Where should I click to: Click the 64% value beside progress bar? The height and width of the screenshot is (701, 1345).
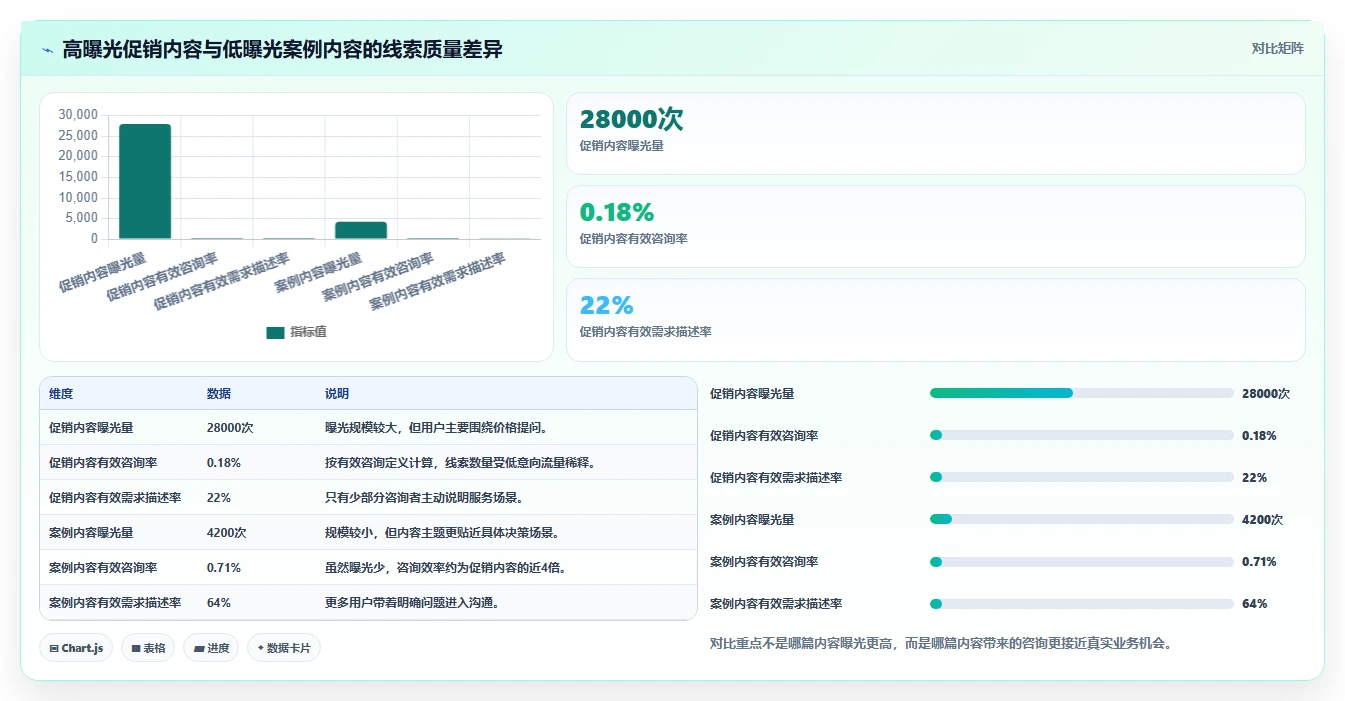[x=1254, y=603]
